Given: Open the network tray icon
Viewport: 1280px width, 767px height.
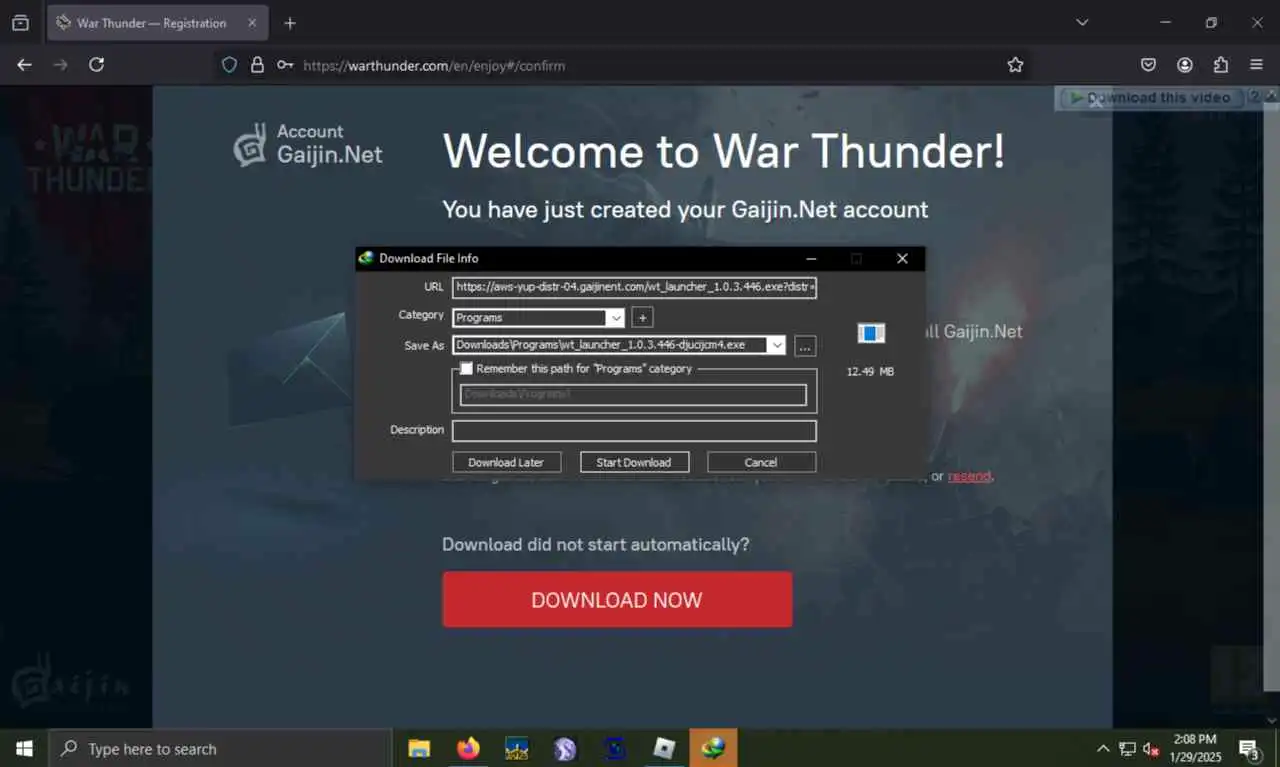Looking at the screenshot, I should (1127, 748).
